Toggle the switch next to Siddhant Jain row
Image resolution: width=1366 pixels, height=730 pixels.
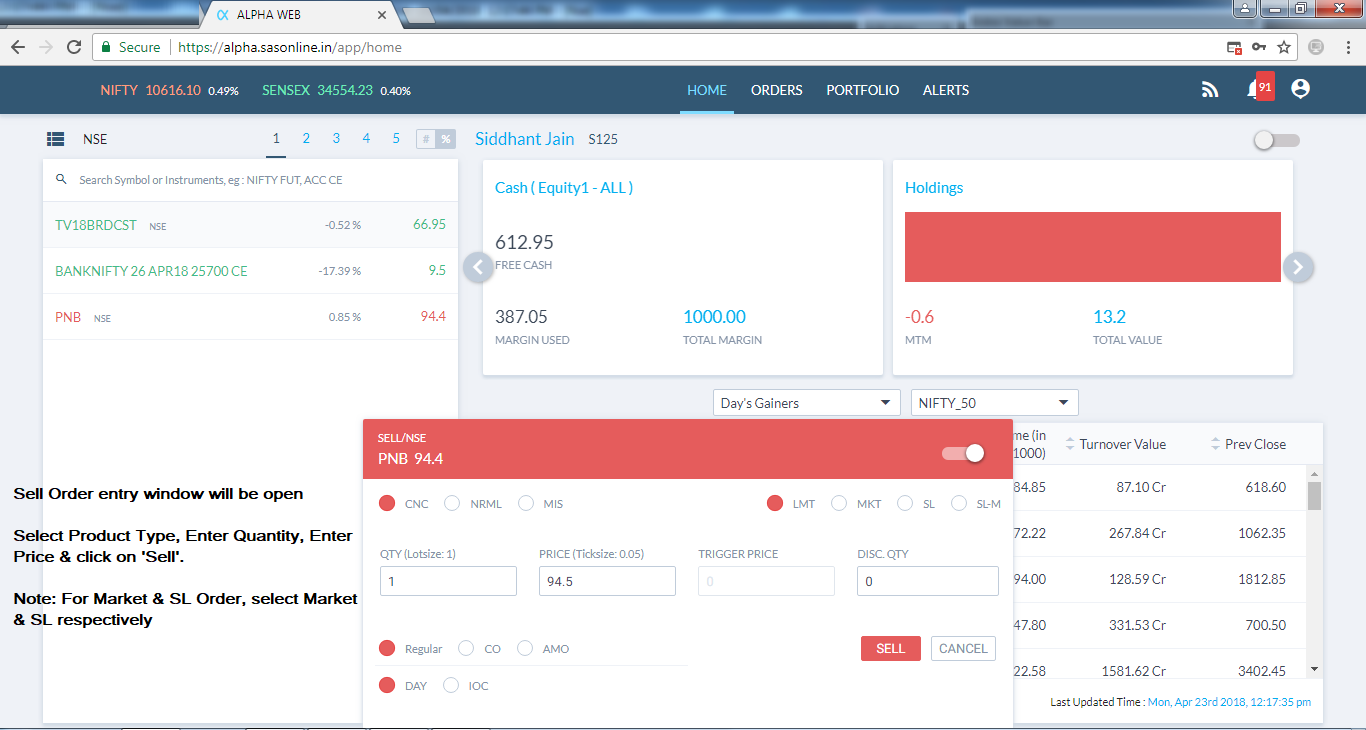tap(1277, 141)
